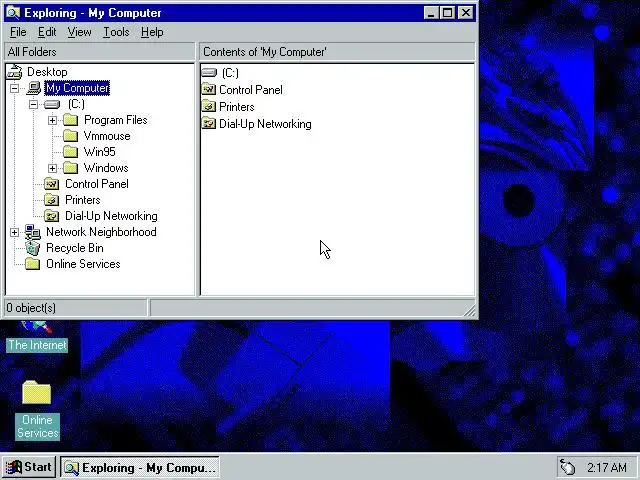Click the Printers icon in the contents pane
The height and width of the screenshot is (480, 640).
pyautogui.click(x=209, y=107)
